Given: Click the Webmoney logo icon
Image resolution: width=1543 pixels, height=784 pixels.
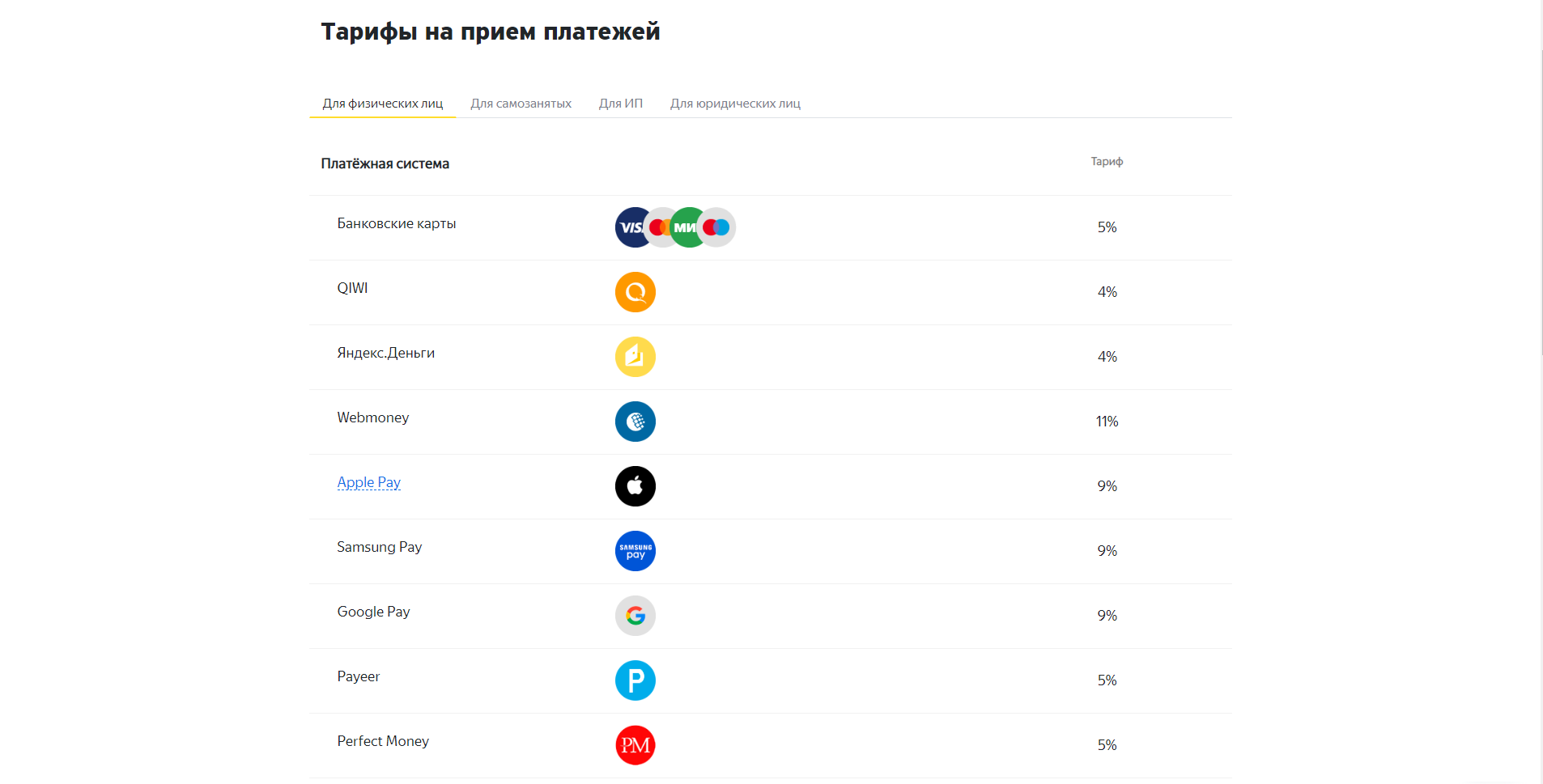Looking at the screenshot, I should tap(635, 422).
